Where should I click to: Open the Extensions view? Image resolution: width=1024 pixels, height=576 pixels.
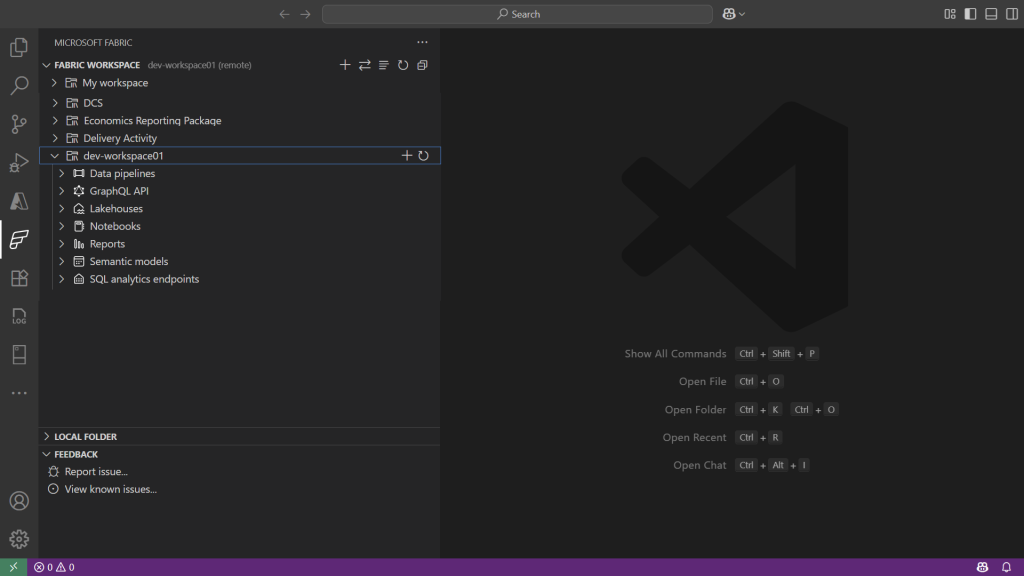coord(19,278)
